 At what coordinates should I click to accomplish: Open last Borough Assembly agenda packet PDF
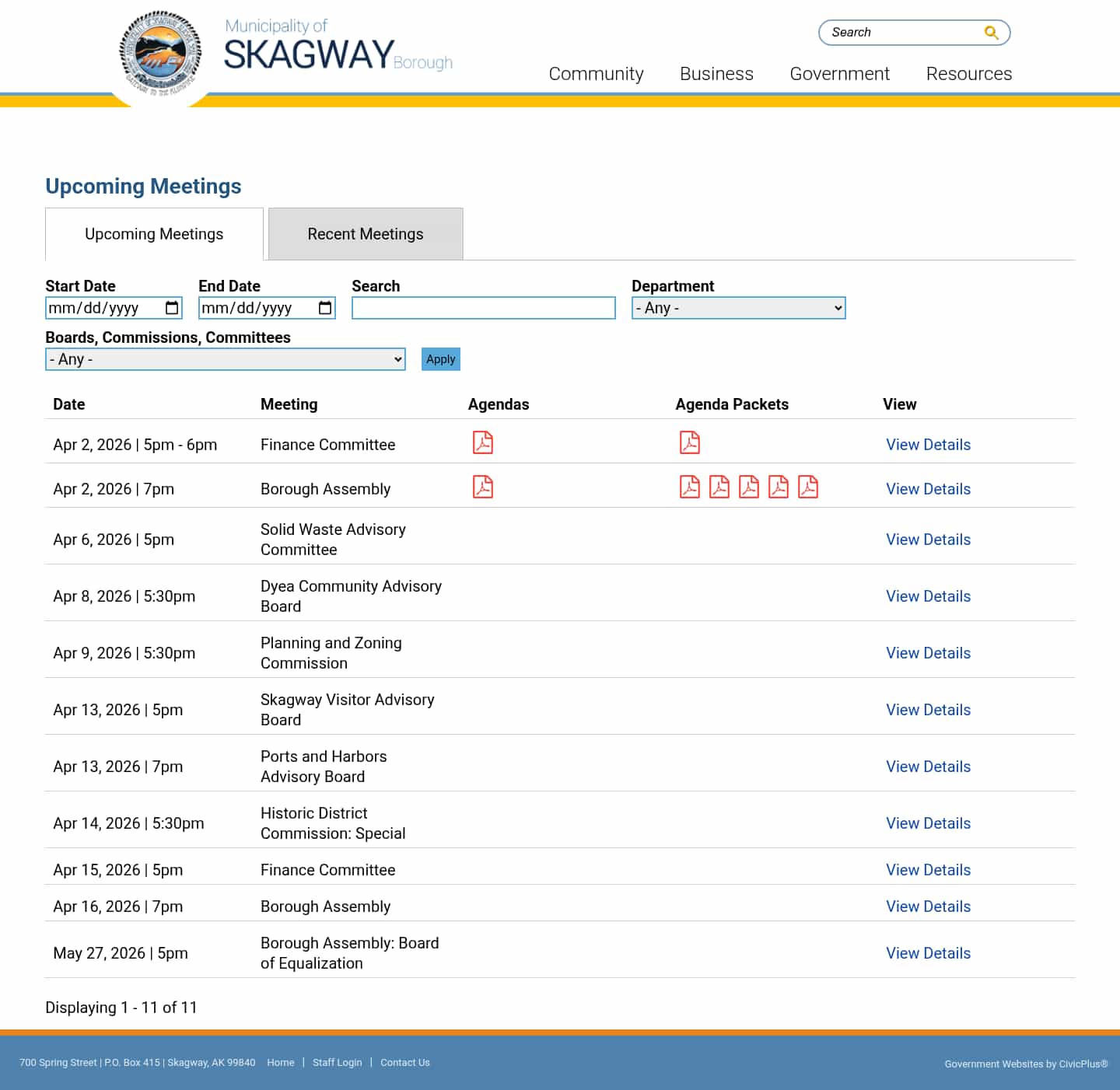[x=809, y=487]
